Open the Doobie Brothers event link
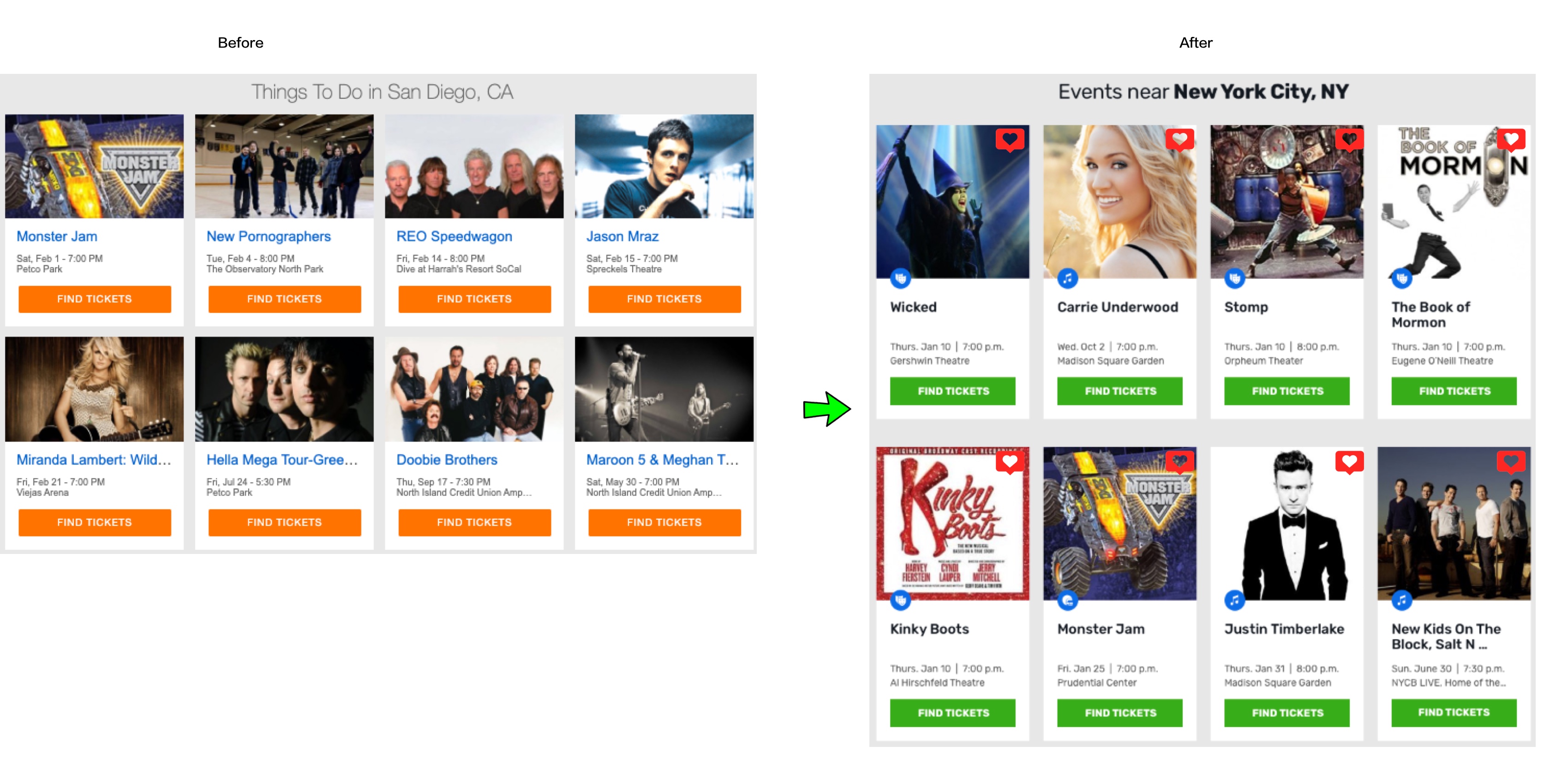The image size is (1568, 758). [447, 460]
